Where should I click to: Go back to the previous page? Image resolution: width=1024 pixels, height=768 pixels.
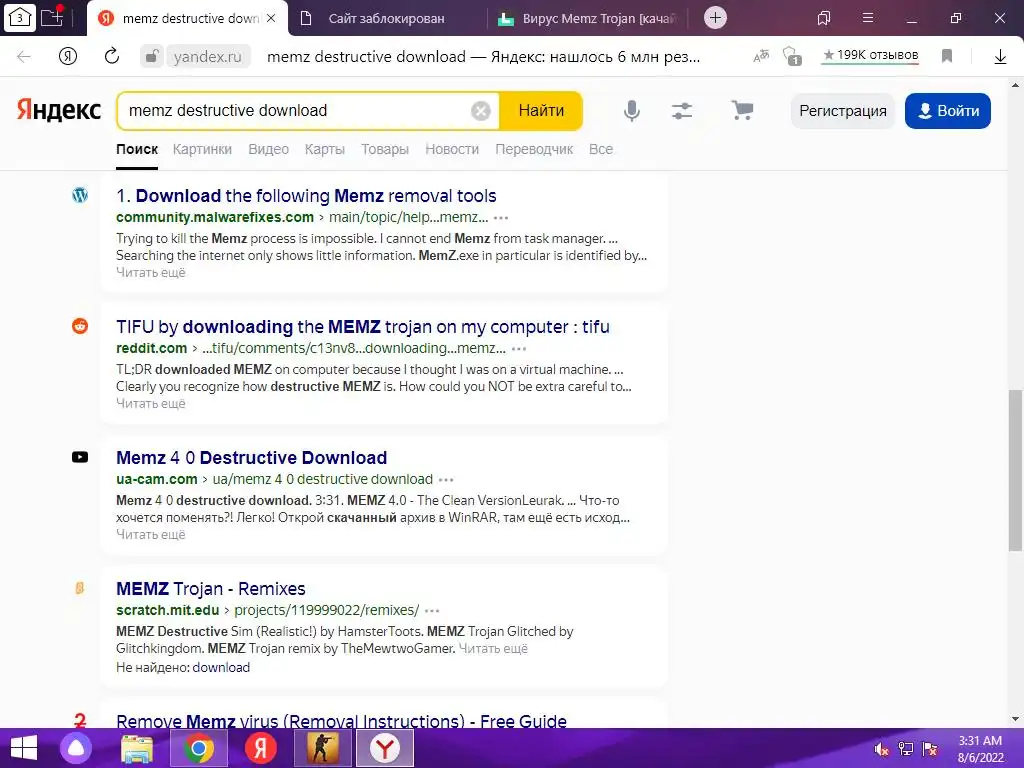[x=24, y=57]
